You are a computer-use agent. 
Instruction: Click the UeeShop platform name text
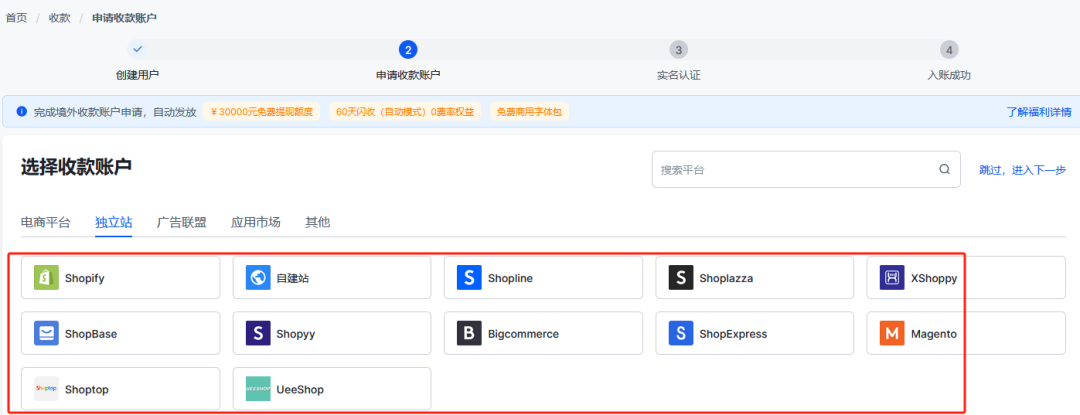(x=300, y=390)
